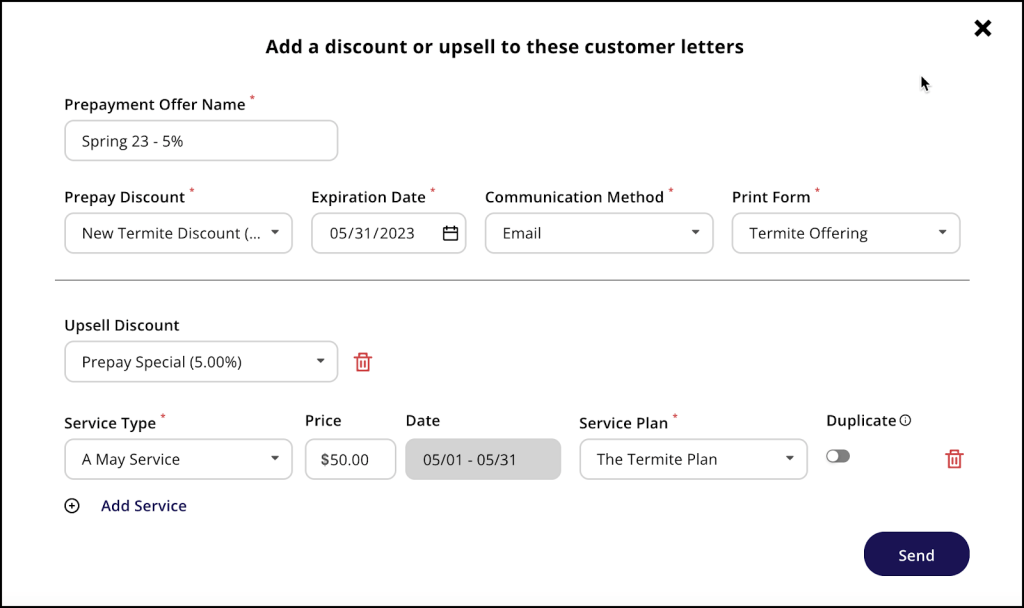The height and width of the screenshot is (608, 1024).
Task: Open the Print Form Termite Offering dropdown
Action: click(x=845, y=233)
